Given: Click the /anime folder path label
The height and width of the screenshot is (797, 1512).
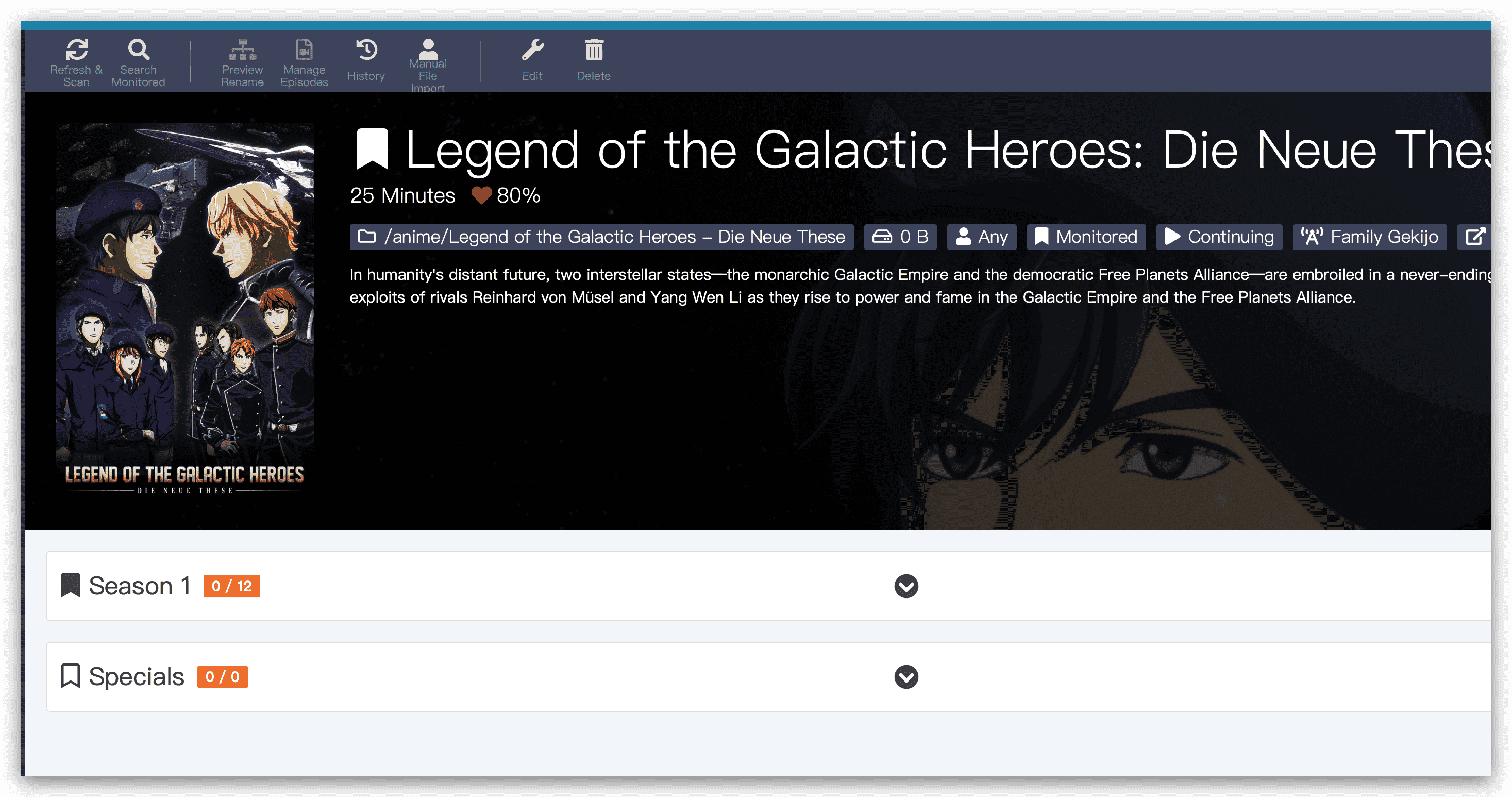Looking at the screenshot, I should pos(601,237).
